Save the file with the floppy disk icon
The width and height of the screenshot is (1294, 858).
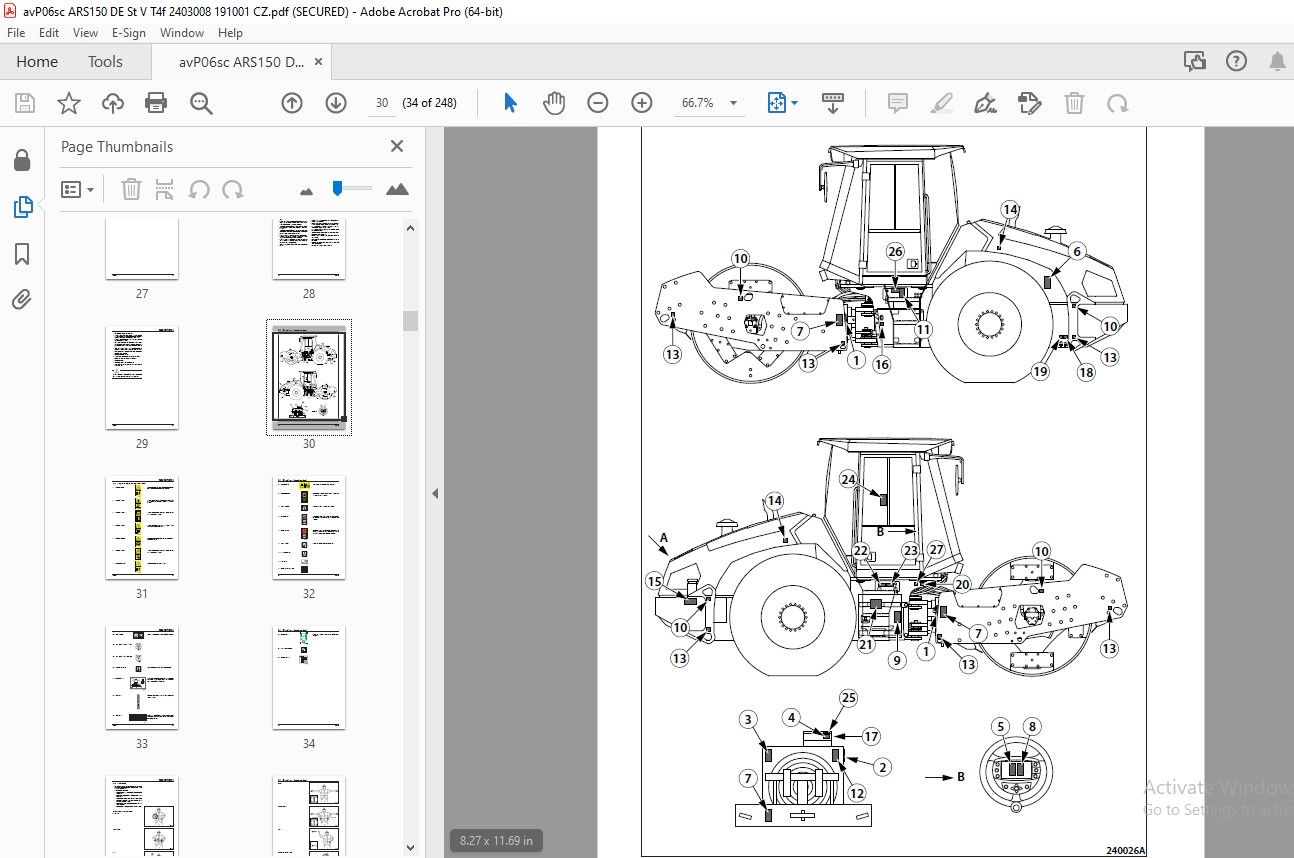click(25, 103)
